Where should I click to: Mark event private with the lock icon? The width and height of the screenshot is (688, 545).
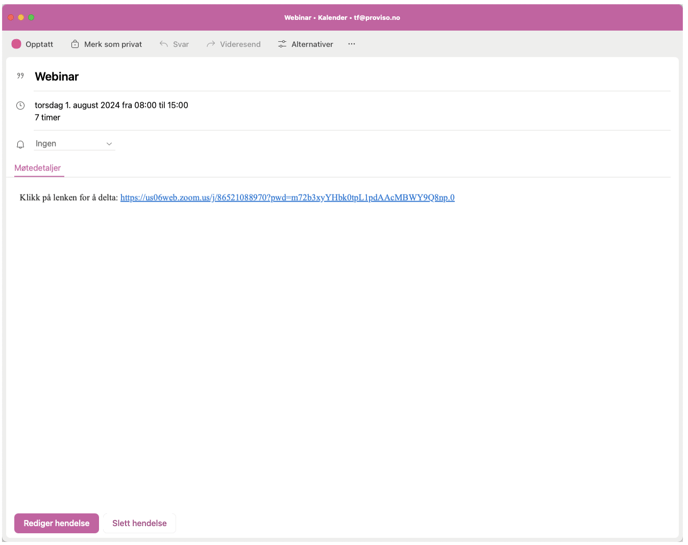pyautogui.click(x=75, y=44)
